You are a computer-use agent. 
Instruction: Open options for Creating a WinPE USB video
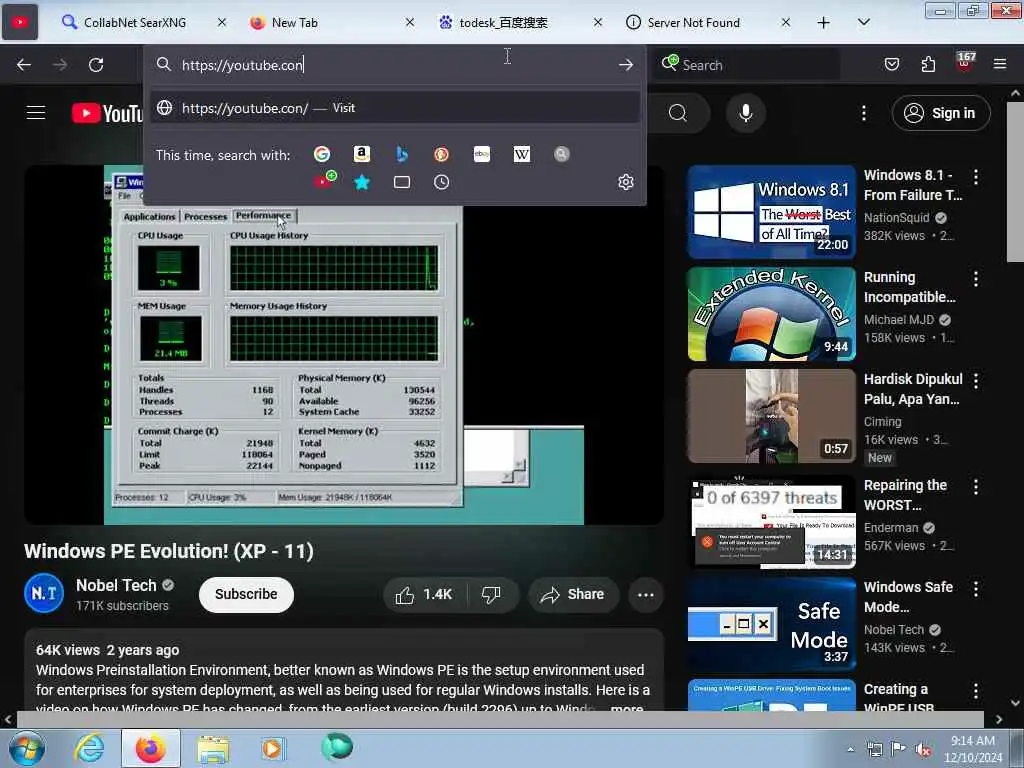click(976, 691)
